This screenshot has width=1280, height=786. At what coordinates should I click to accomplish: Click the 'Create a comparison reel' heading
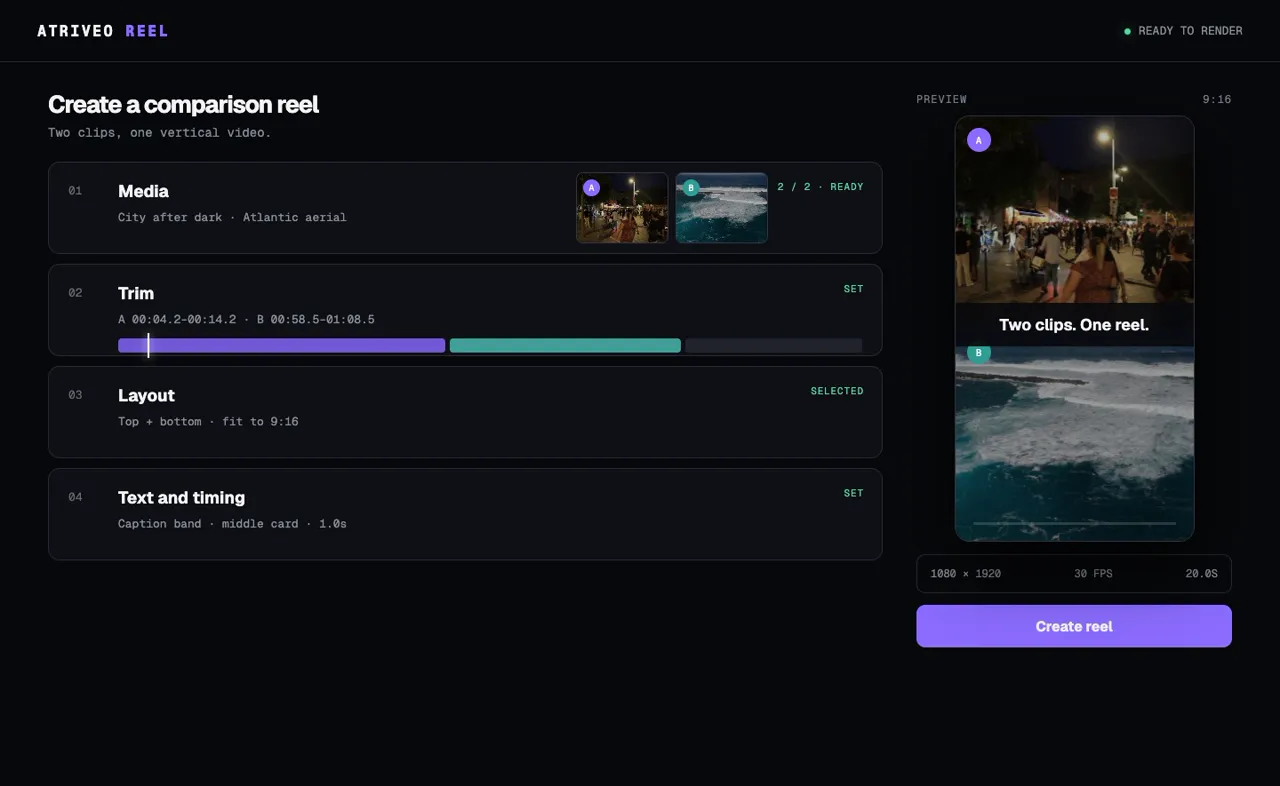pos(184,104)
